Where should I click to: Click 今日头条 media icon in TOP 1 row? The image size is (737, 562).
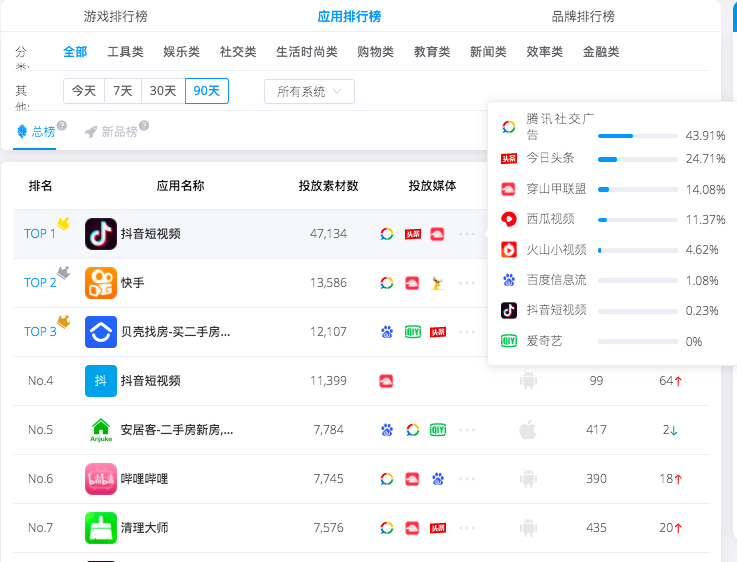pos(413,234)
